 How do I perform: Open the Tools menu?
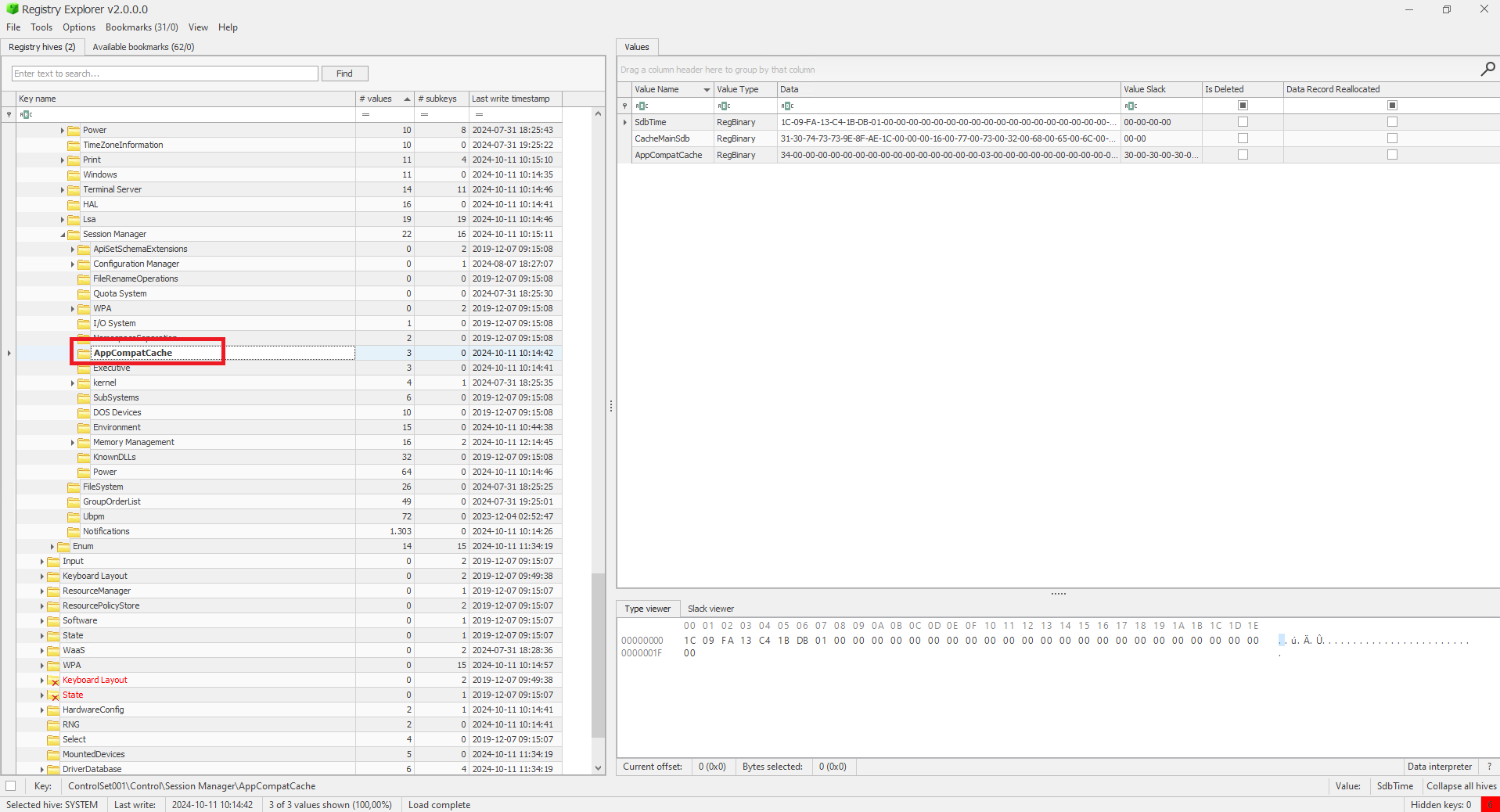coord(41,27)
